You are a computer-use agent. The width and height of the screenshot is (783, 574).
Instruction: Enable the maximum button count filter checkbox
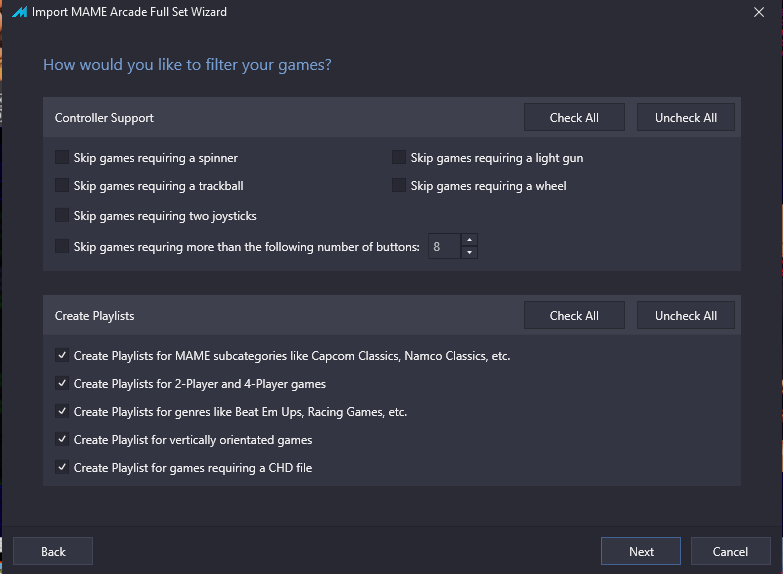pos(62,246)
